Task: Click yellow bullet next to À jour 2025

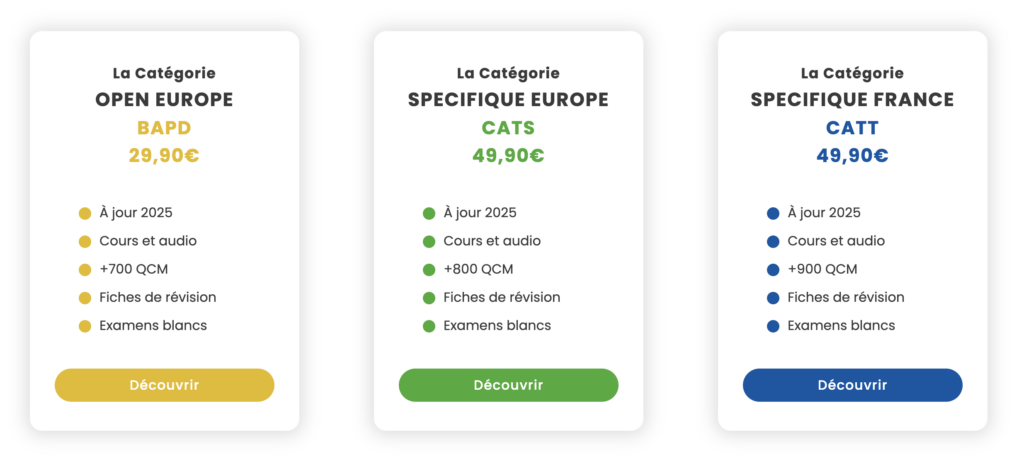Action: pyautogui.click(x=85, y=213)
